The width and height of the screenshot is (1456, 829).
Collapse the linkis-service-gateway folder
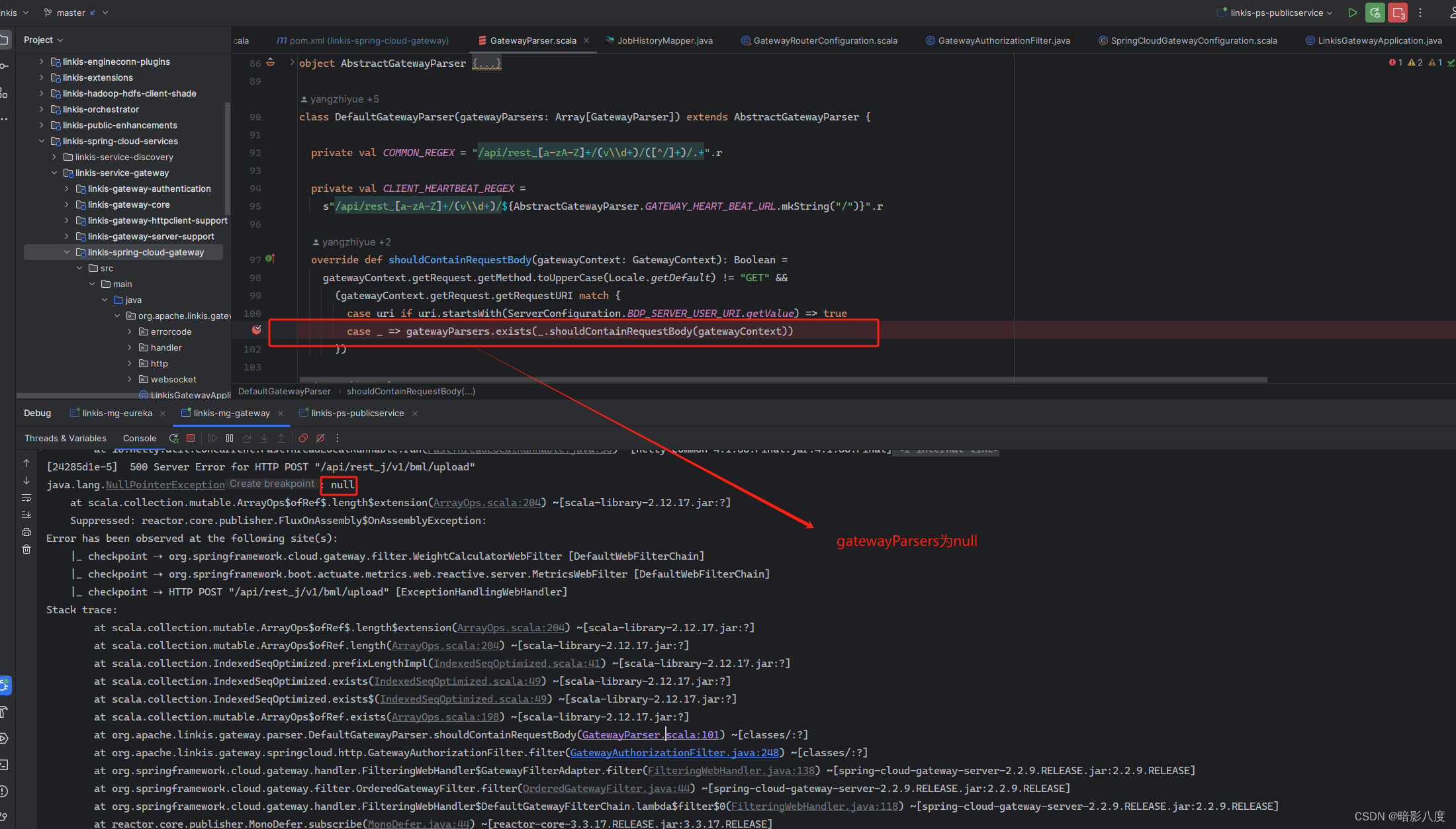point(54,173)
